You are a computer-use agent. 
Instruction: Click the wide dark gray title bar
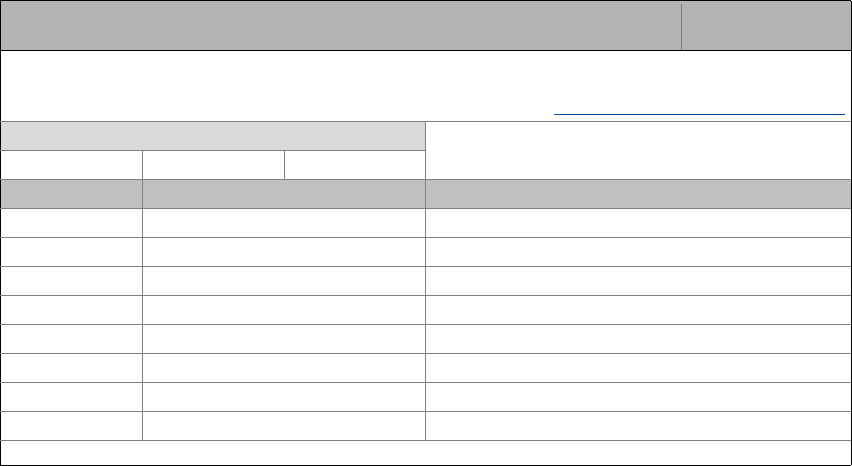click(x=341, y=26)
